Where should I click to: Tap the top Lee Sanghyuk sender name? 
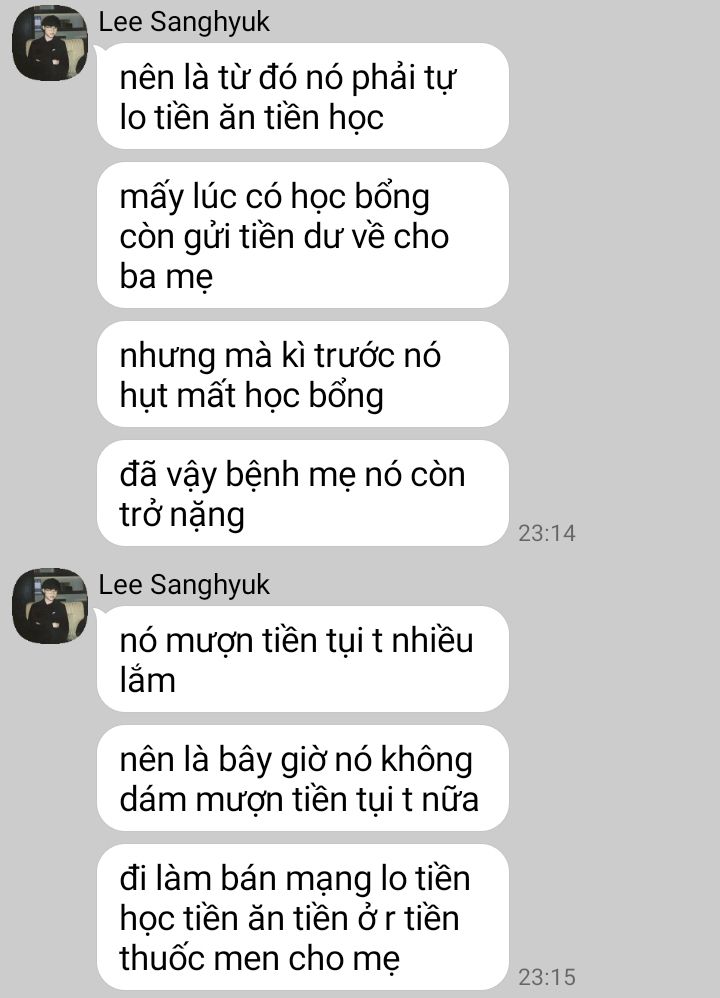pyautogui.click(x=184, y=22)
